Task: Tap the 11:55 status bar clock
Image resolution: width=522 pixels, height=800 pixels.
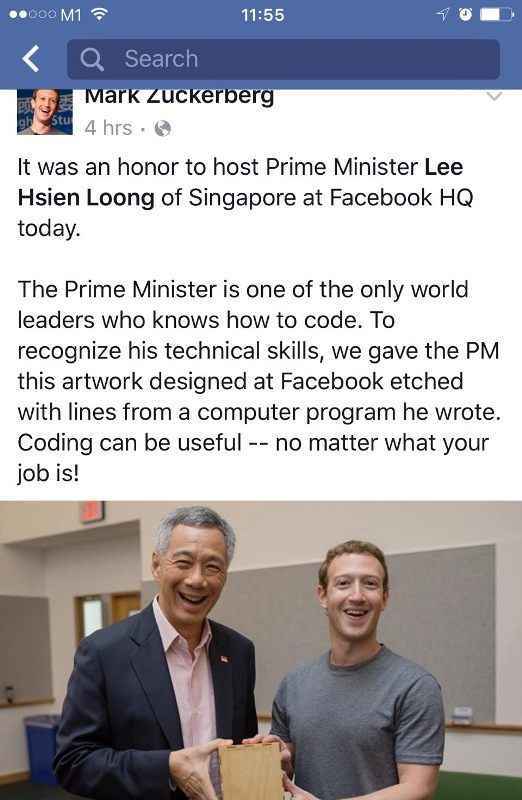Action: (262, 15)
